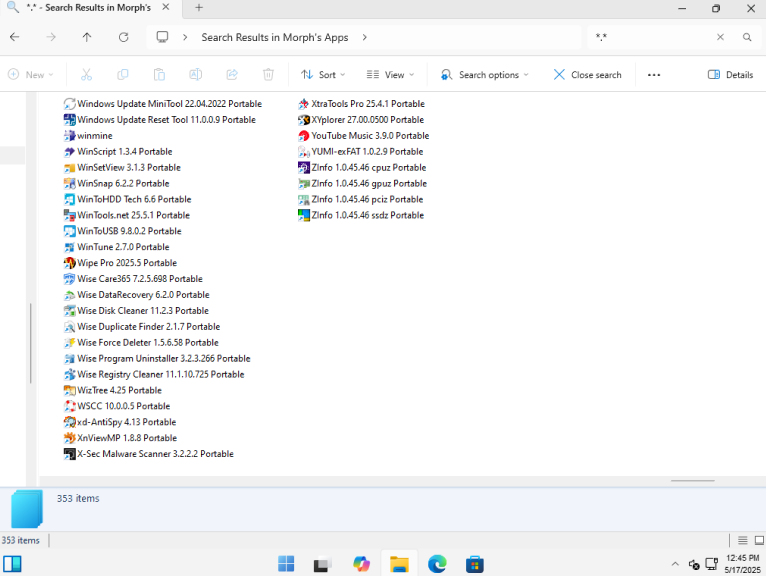
Task: Open the View dropdown
Action: coord(390,75)
